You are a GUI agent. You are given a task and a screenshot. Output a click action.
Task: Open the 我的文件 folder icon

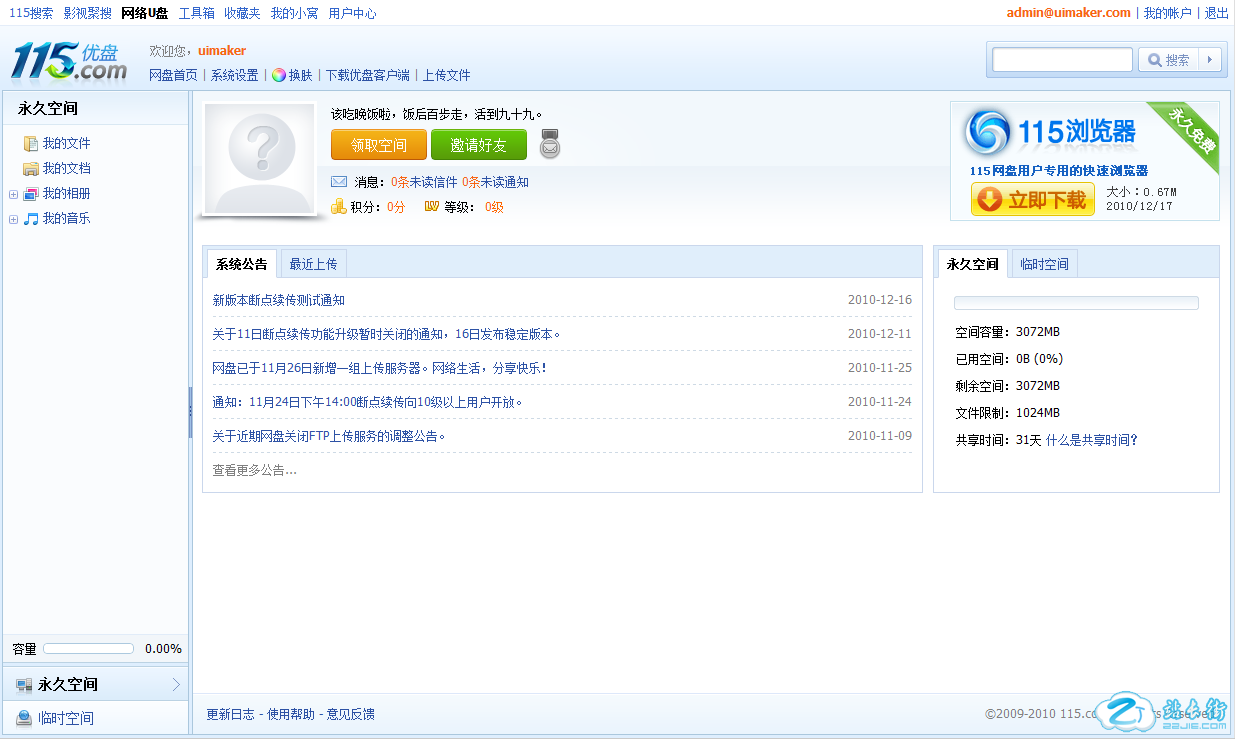point(31,144)
